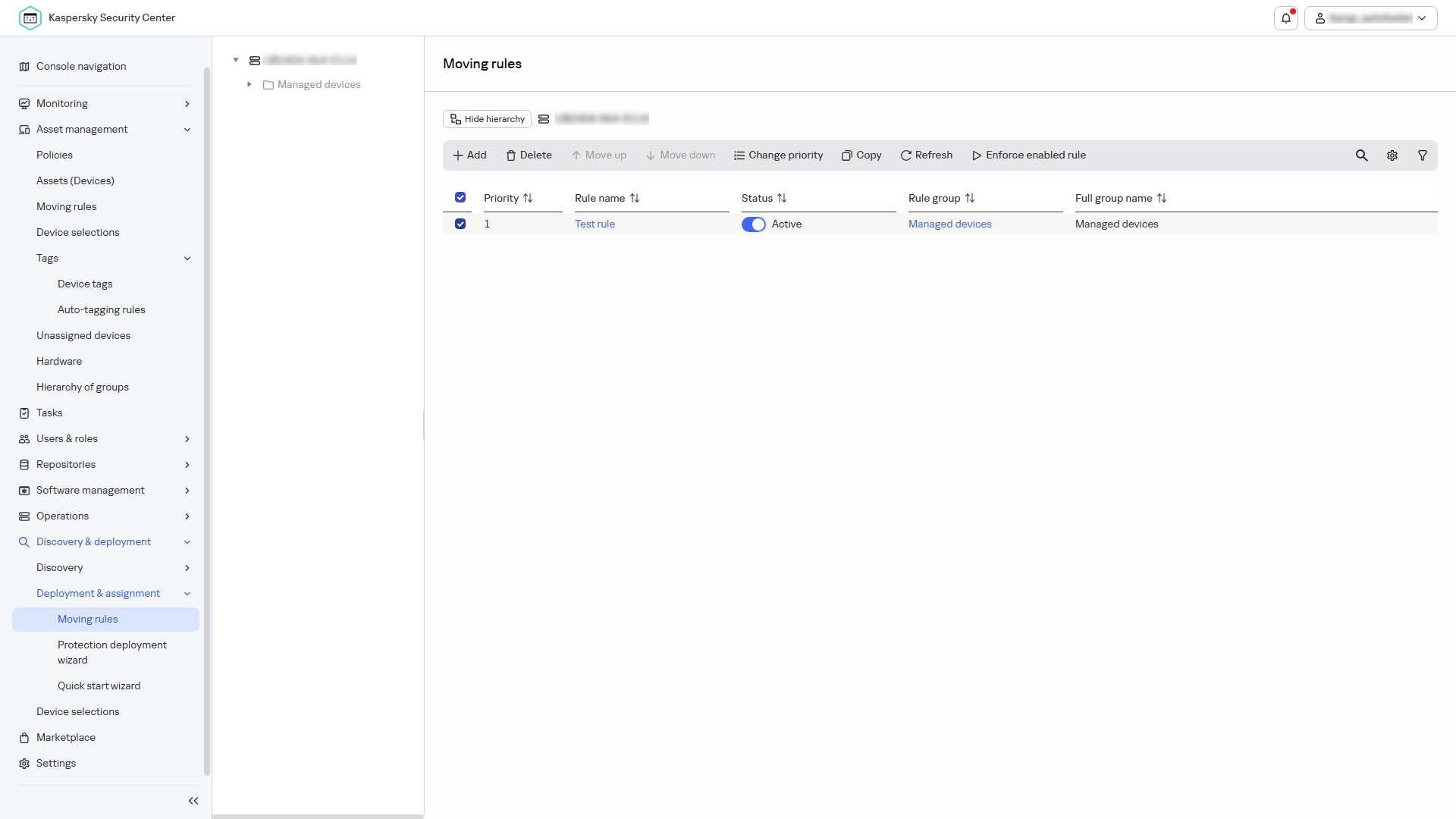Click the Operations icon in the sidebar
Screen dimensions: 1456x819
(24, 516)
